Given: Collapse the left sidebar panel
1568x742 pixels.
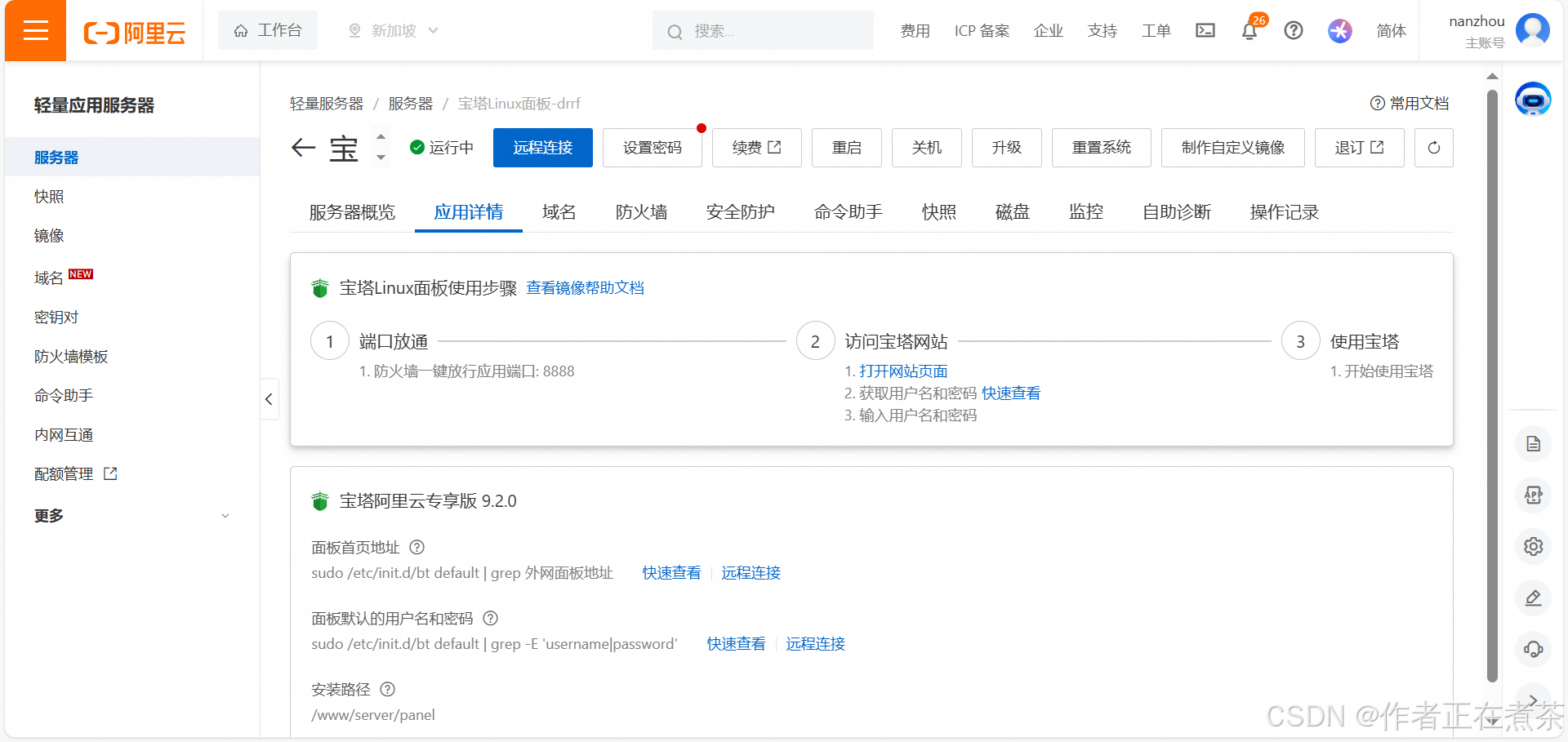Looking at the screenshot, I should click(269, 399).
